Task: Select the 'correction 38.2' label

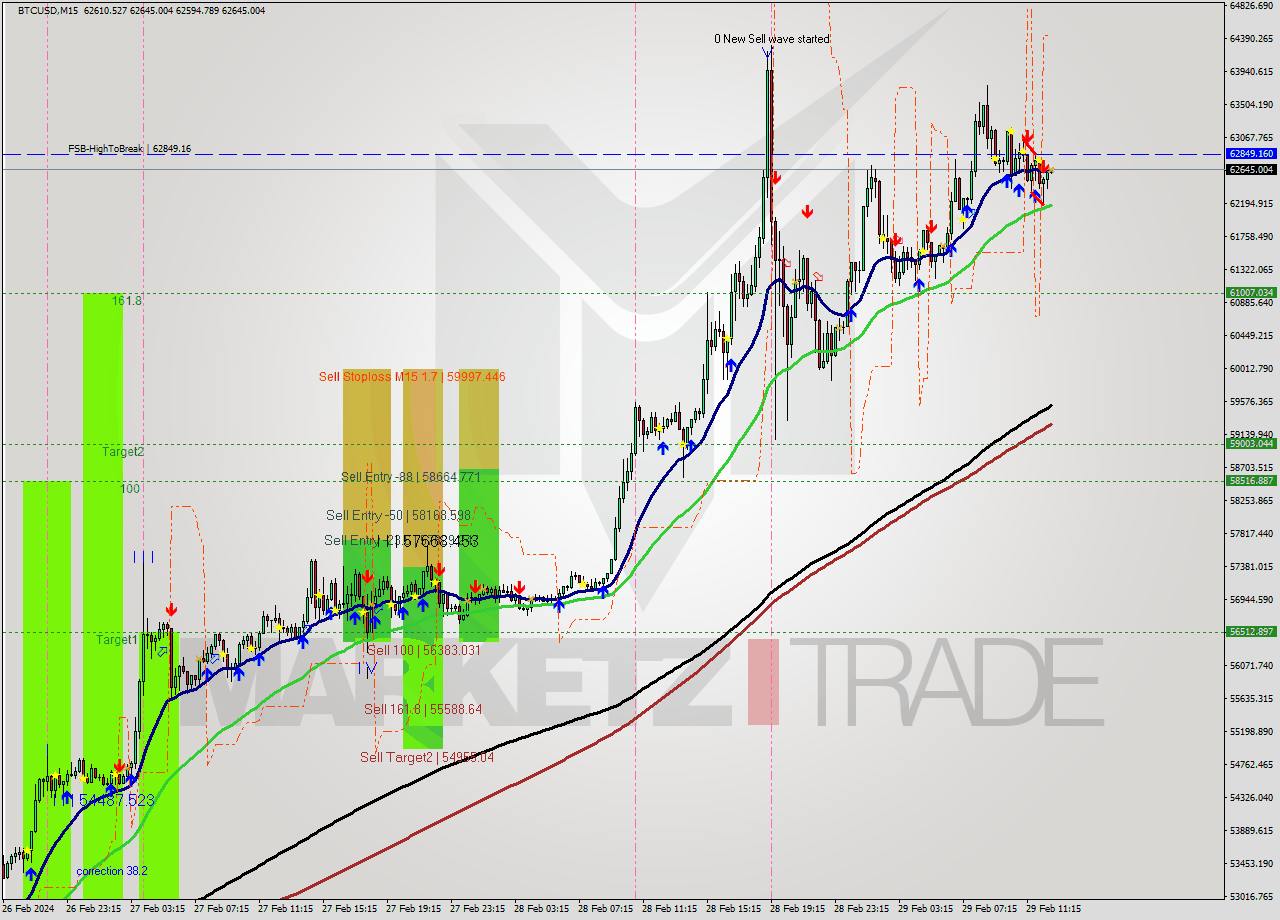Action: click(112, 871)
